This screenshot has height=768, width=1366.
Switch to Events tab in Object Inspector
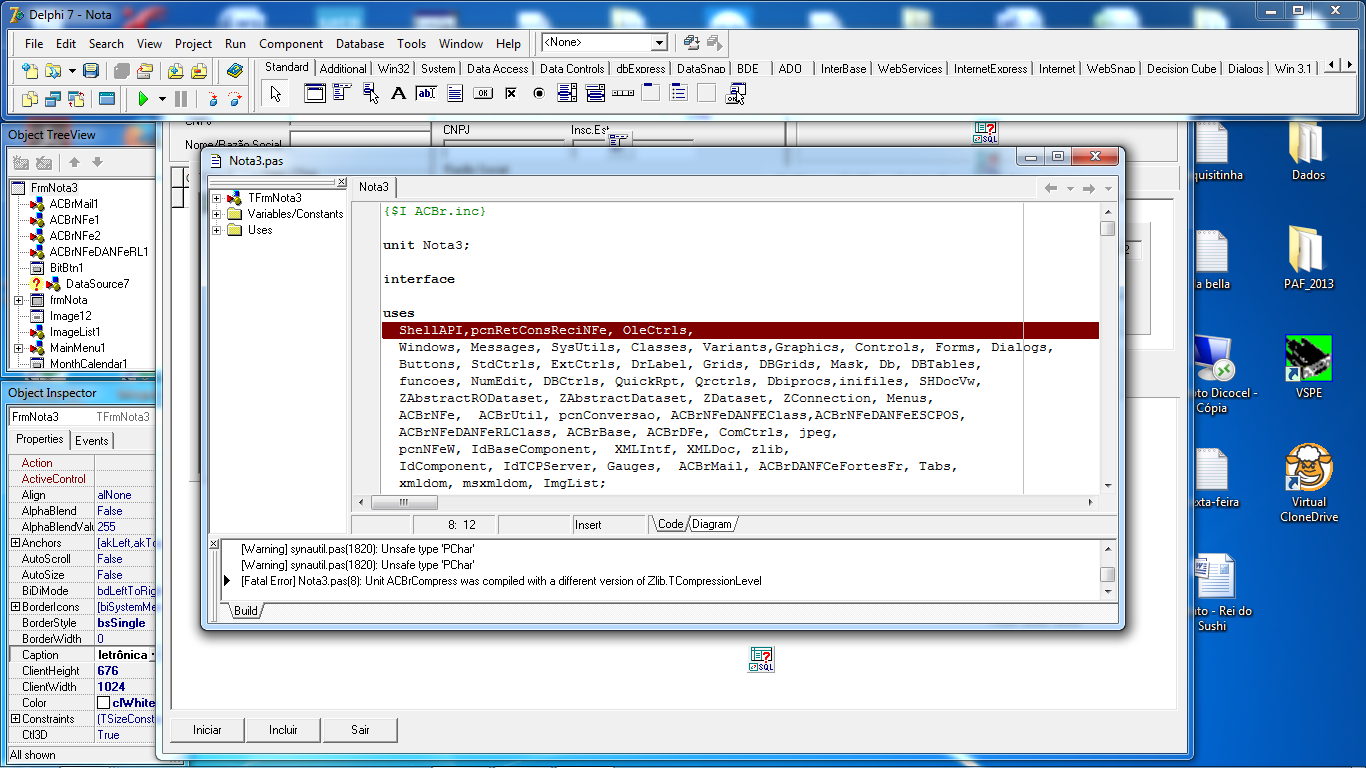point(92,441)
